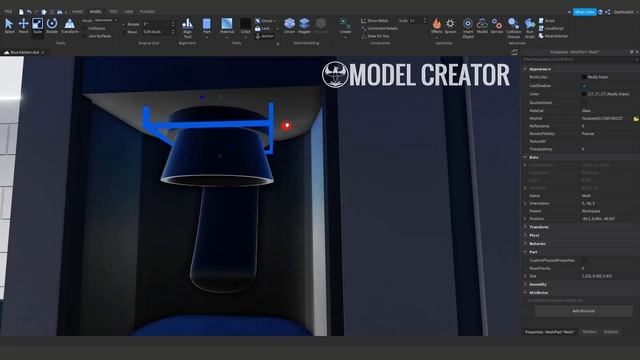The height and width of the screenshot is (360, 640).
Task: Click the new file icon in the quick toolbar
Action: click(x=21, y=12)
